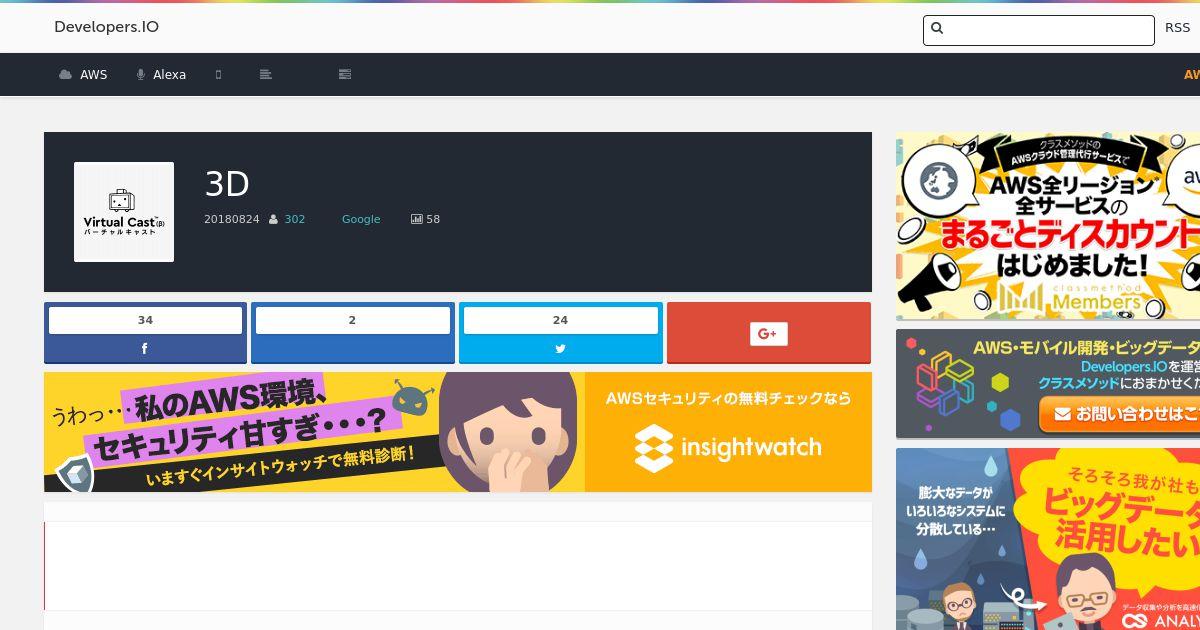1200x630 pixels.
Task: Open the Google category link
Action: [361, 219]
